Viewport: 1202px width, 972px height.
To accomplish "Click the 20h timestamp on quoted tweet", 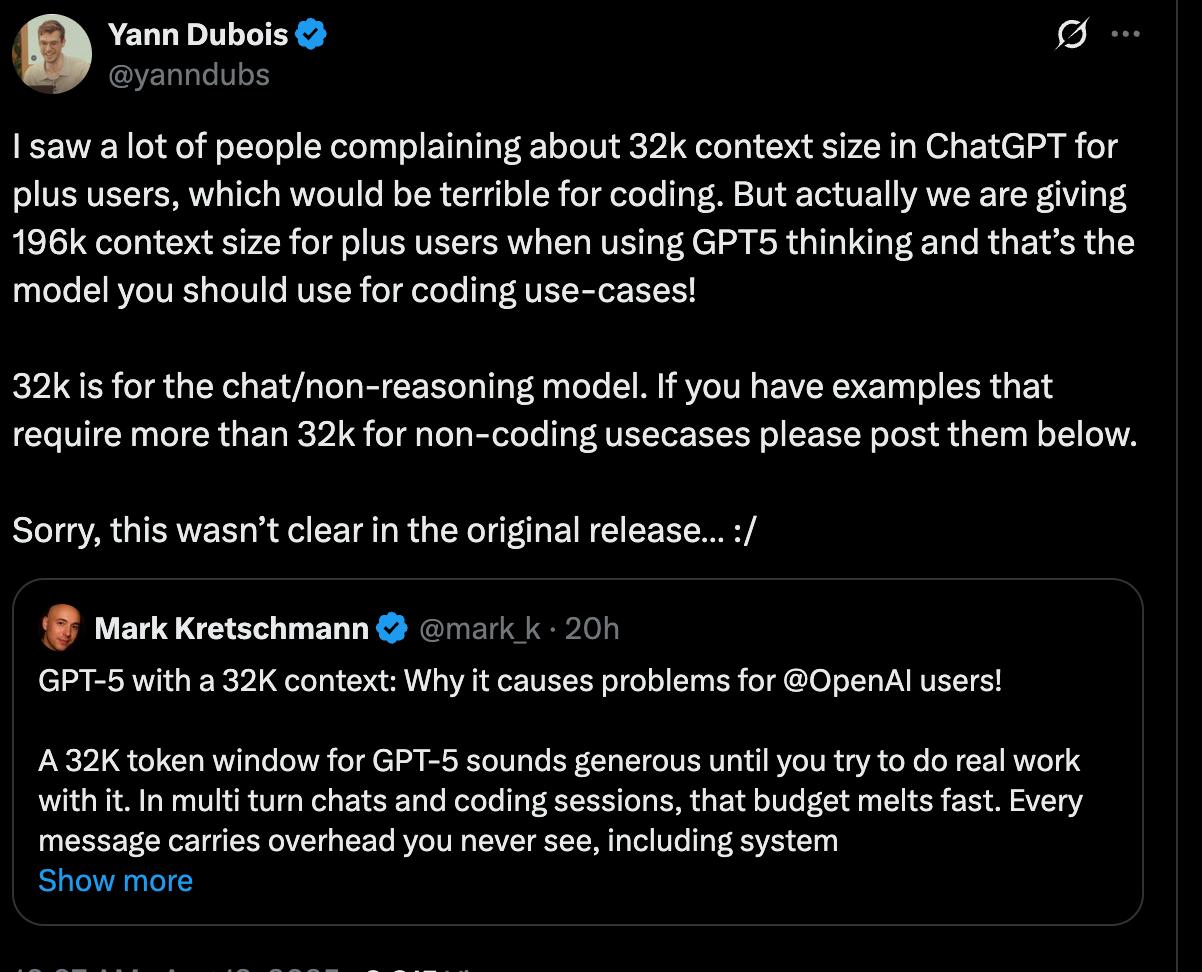I will point(592,628).
